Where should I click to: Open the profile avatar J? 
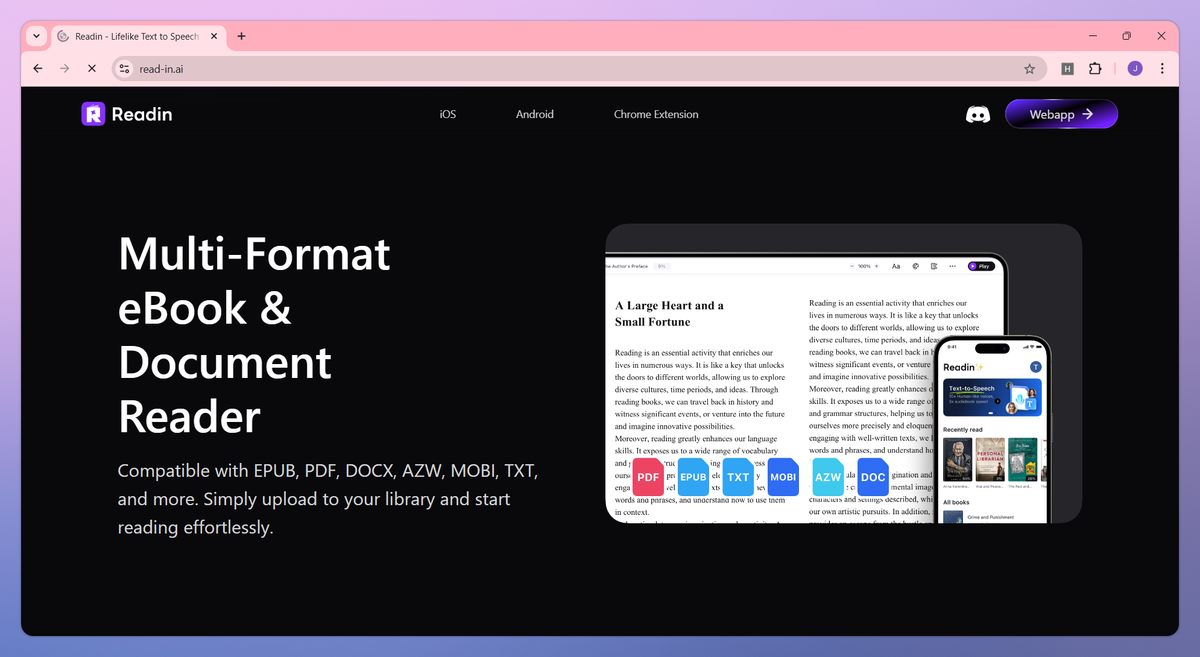coord(1135,69)
